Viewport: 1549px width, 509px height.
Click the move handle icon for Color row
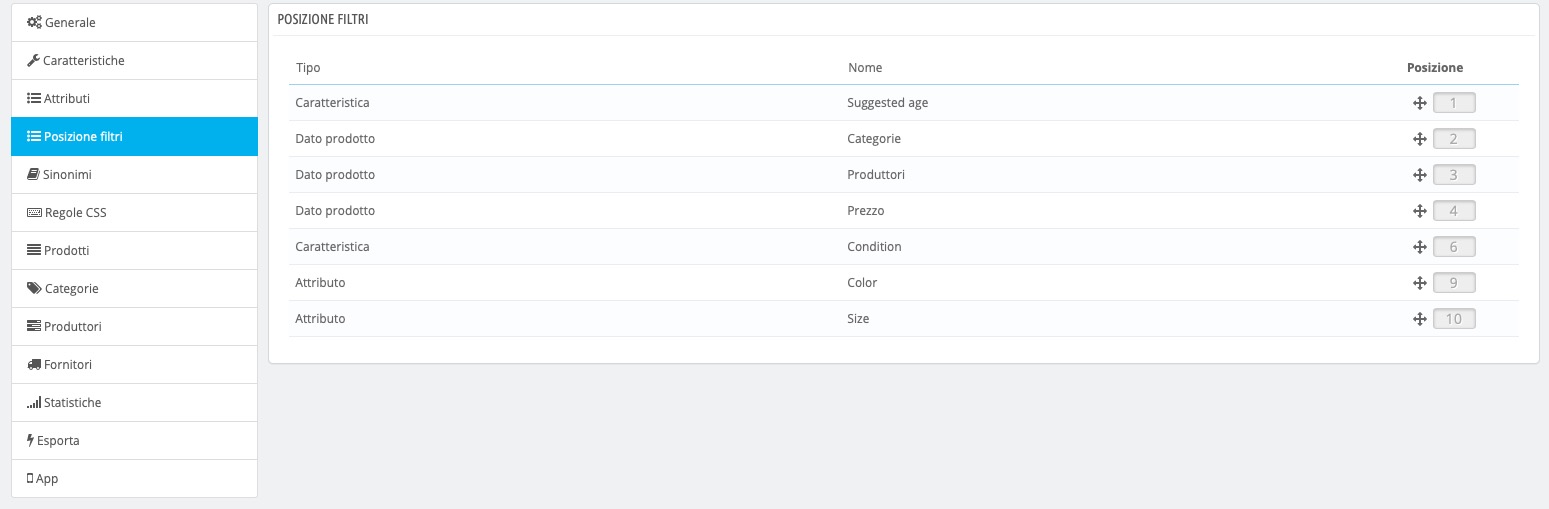(1419, 283)
